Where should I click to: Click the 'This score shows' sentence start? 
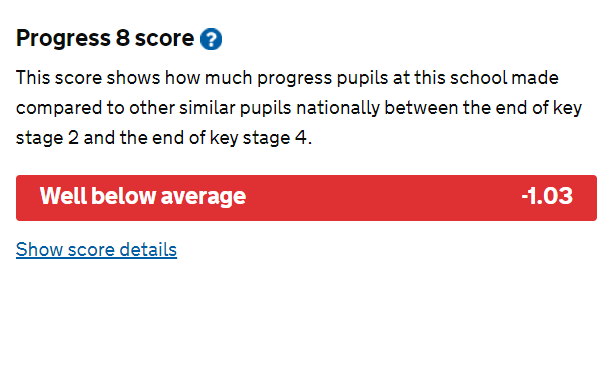coord(88,78)
